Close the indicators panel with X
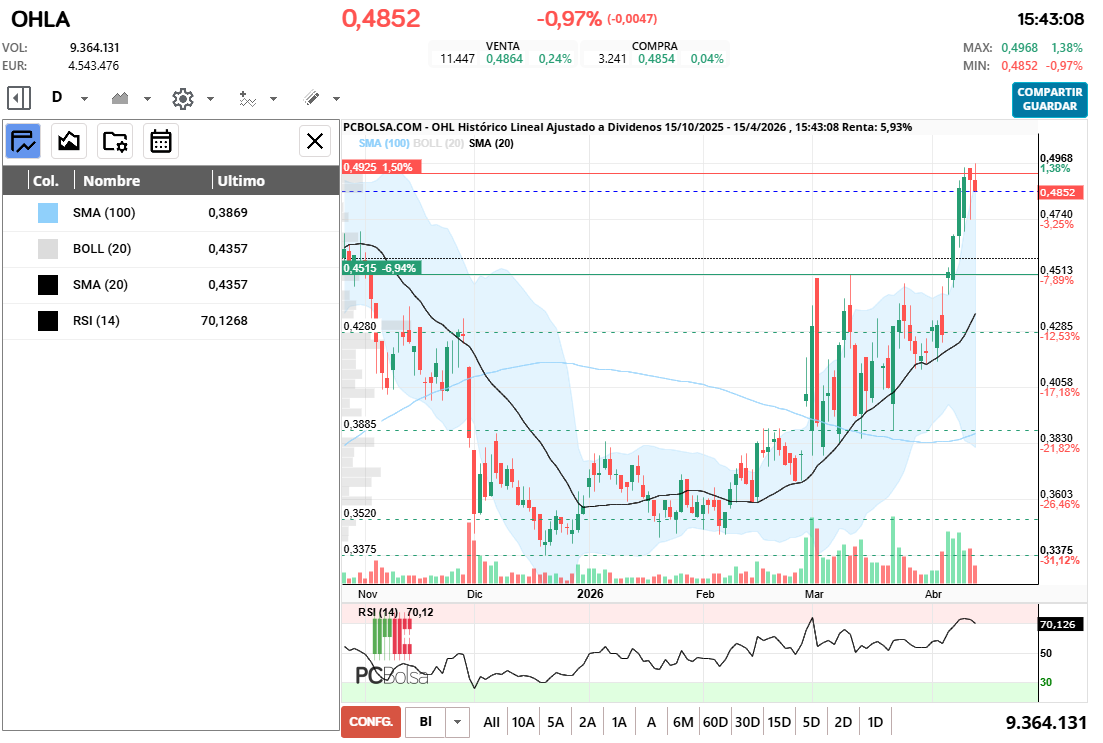 tap(315, 141)
